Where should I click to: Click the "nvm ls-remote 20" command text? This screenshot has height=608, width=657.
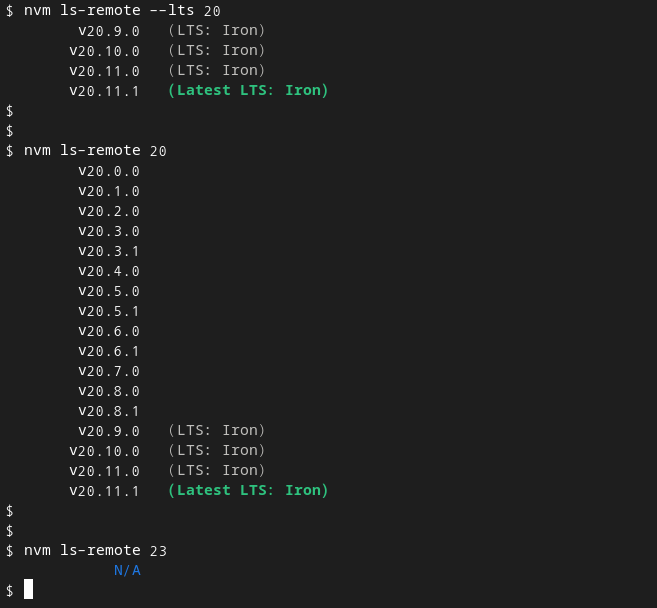click(95, 150)
